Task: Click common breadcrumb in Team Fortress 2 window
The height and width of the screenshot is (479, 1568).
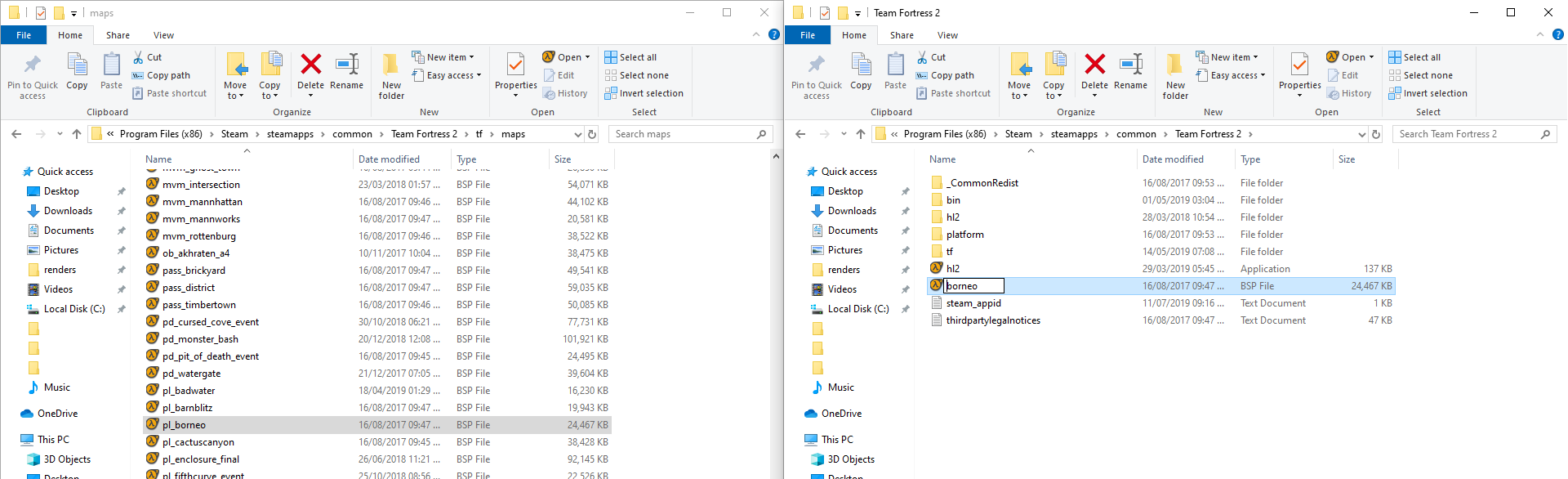Action: (x=1136, y=134)
